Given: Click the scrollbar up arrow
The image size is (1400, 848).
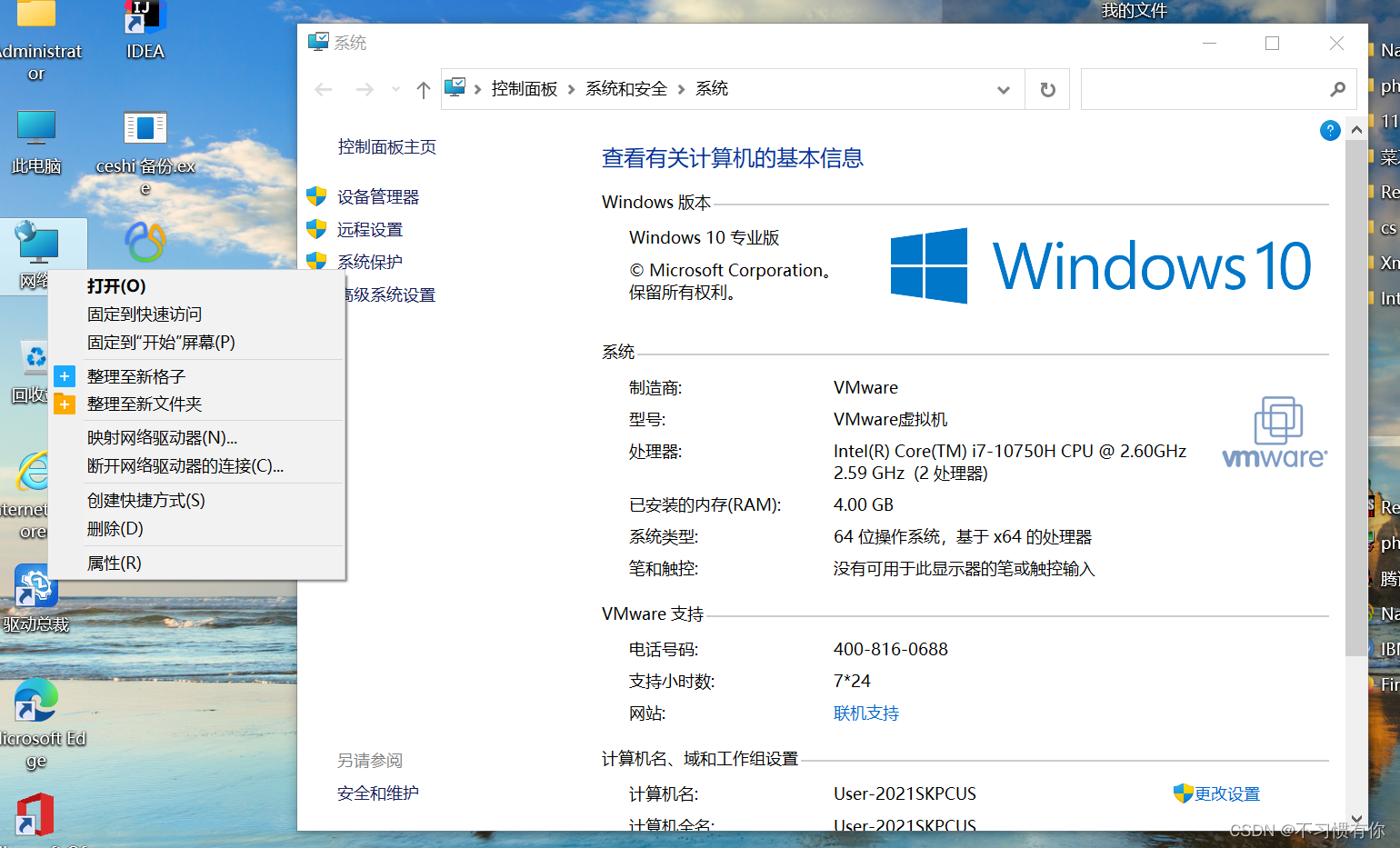Looking at the screenshot, I should click(1356, 130).
